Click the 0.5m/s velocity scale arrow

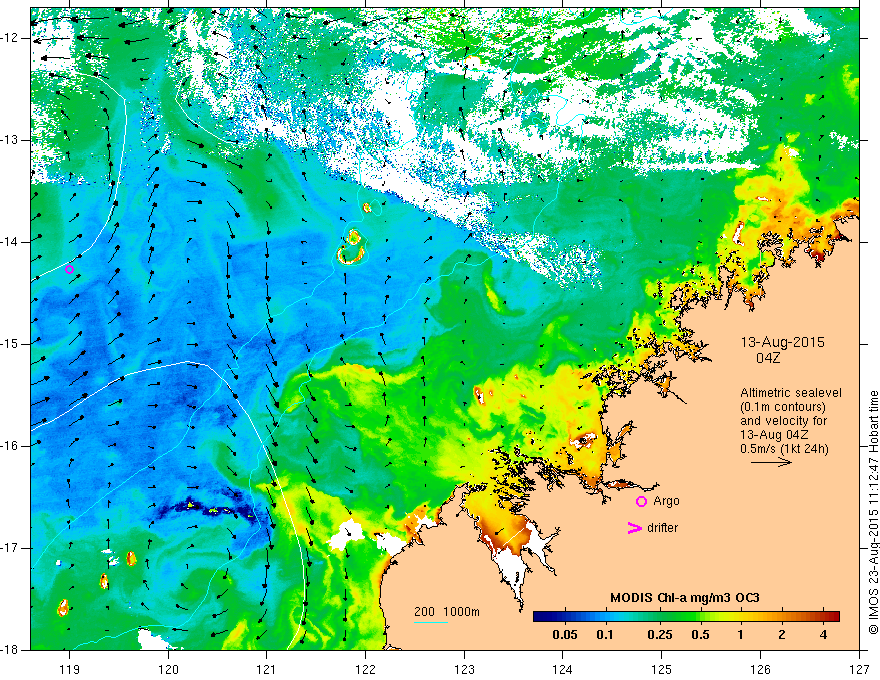pyautogui.click(x=771, y=462)
